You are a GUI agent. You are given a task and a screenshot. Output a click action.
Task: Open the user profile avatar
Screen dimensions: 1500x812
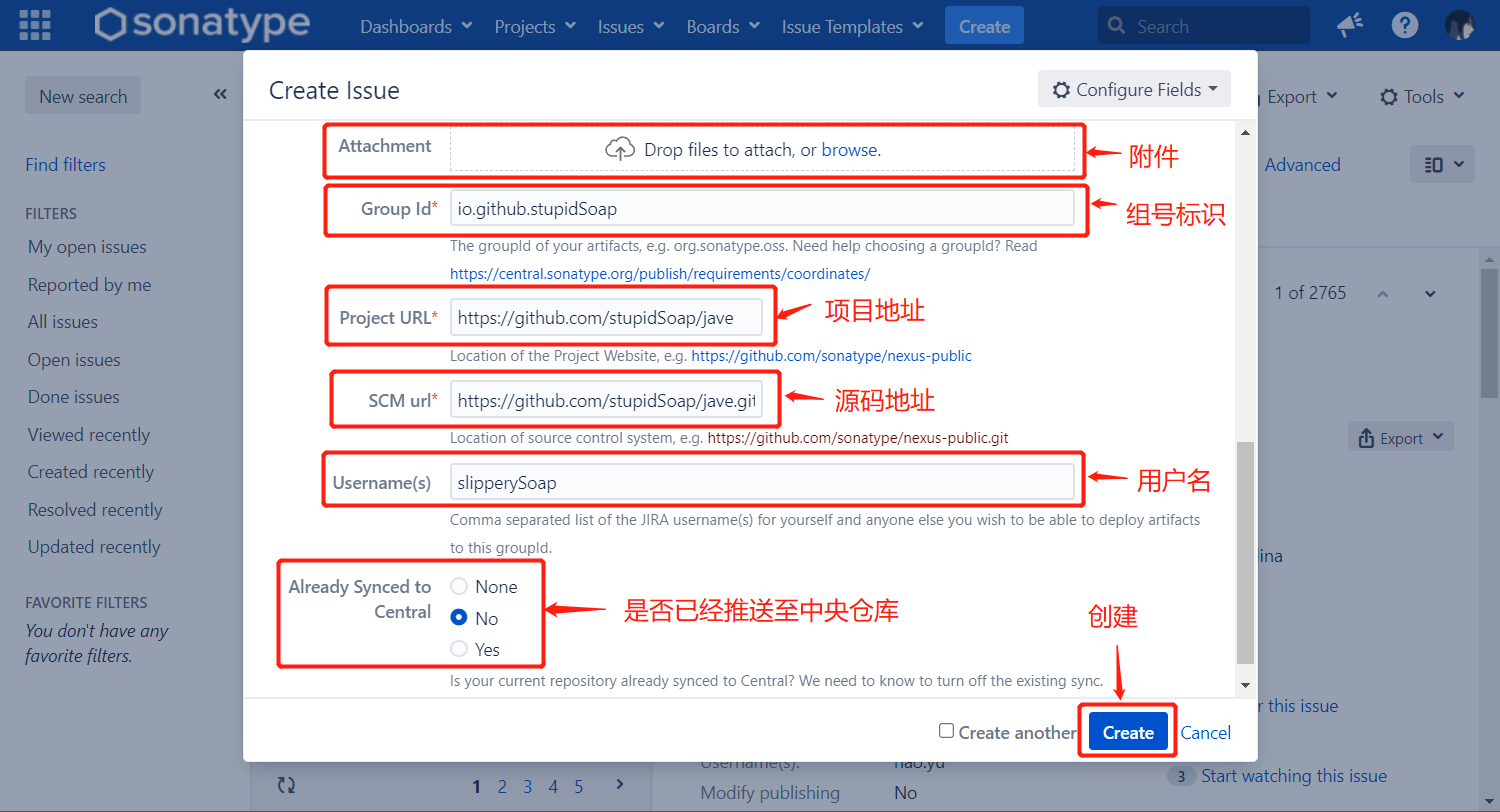coord(1460,25)
